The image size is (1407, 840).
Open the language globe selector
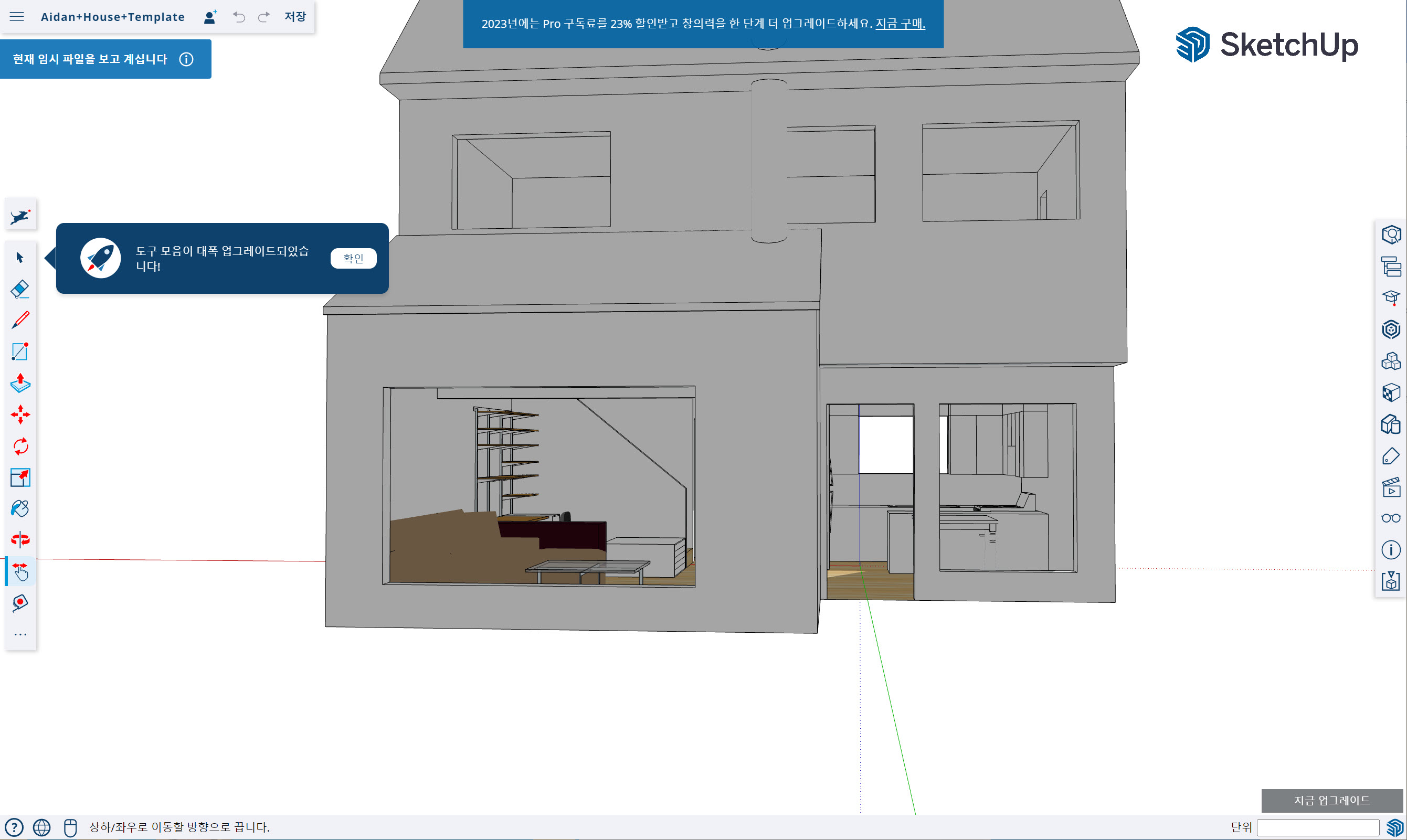tap(41, 827)
